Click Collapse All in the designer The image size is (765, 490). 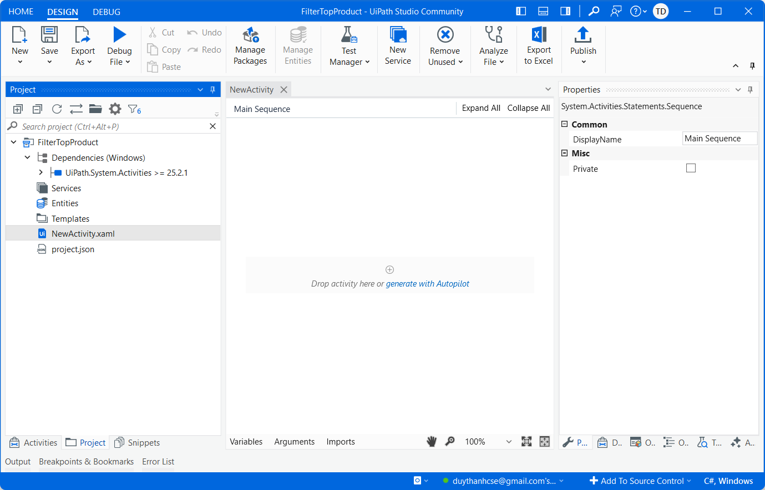click(x=528, y=108)
